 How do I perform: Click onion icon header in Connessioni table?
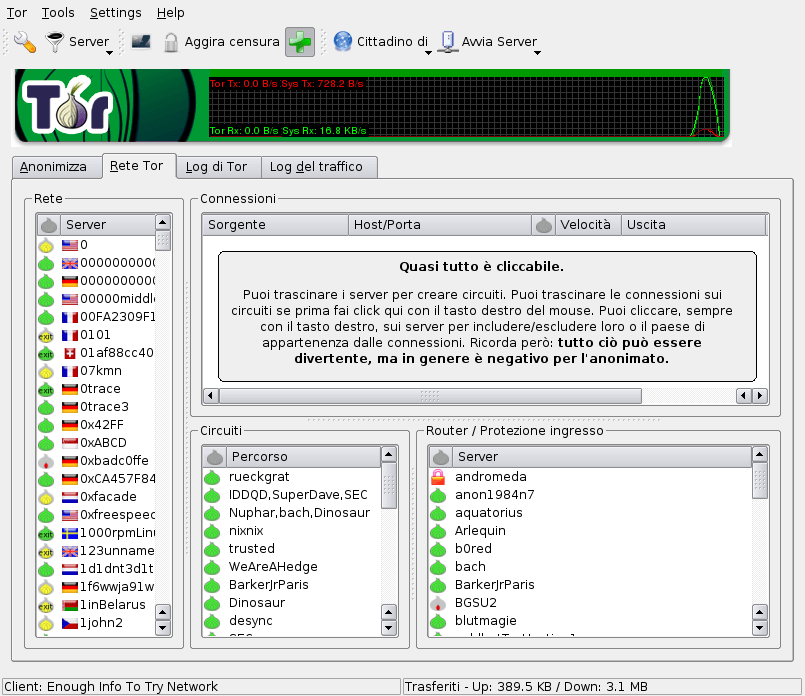pyautogui.click(x=544, y=225)
